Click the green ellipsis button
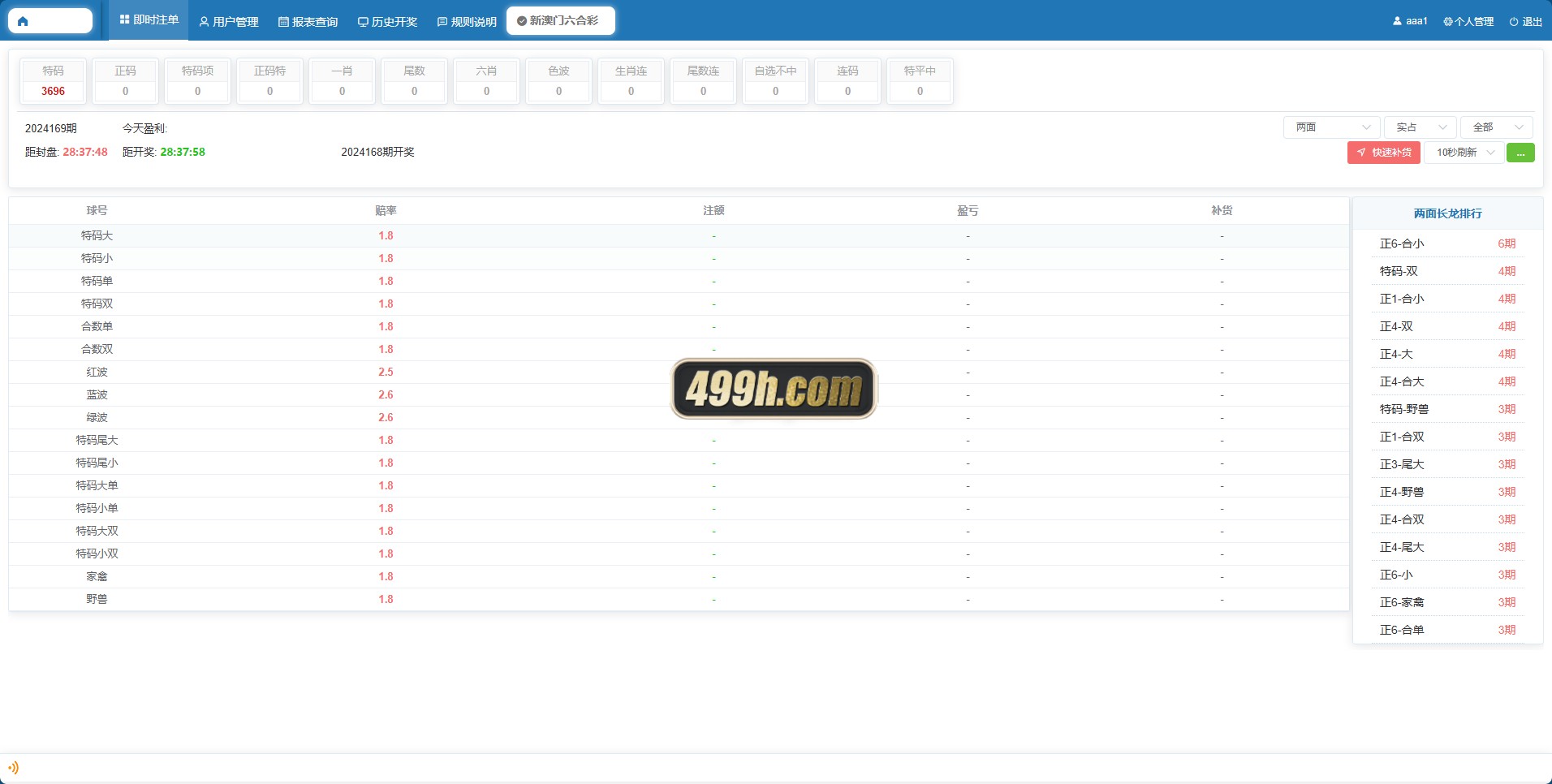Image resolution: width=1552 pixels, height=784 pixels. pyautogui.click(x=1520, y=153)
